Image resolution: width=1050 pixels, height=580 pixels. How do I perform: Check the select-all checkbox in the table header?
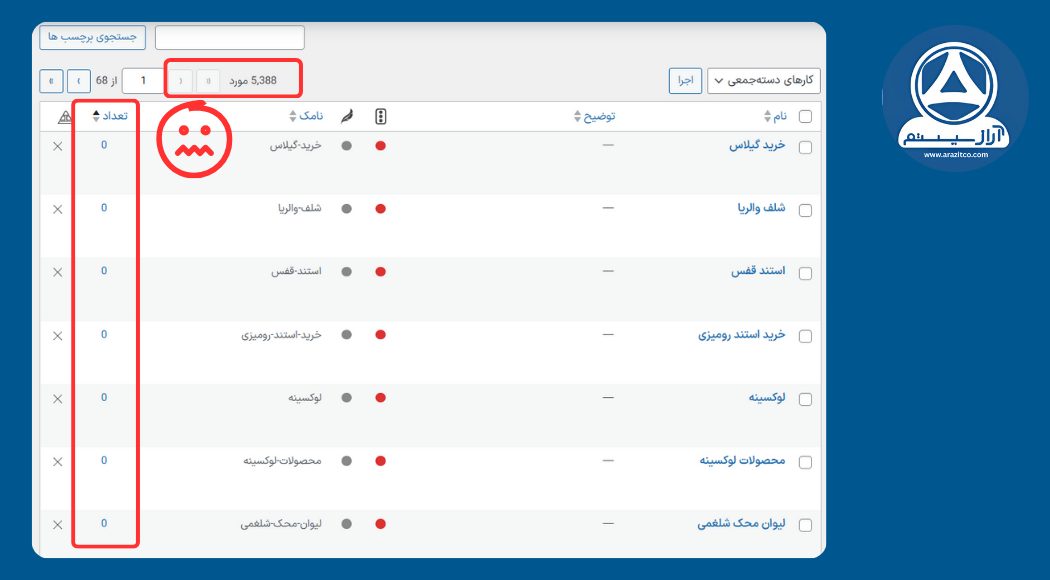click(806, 114)
